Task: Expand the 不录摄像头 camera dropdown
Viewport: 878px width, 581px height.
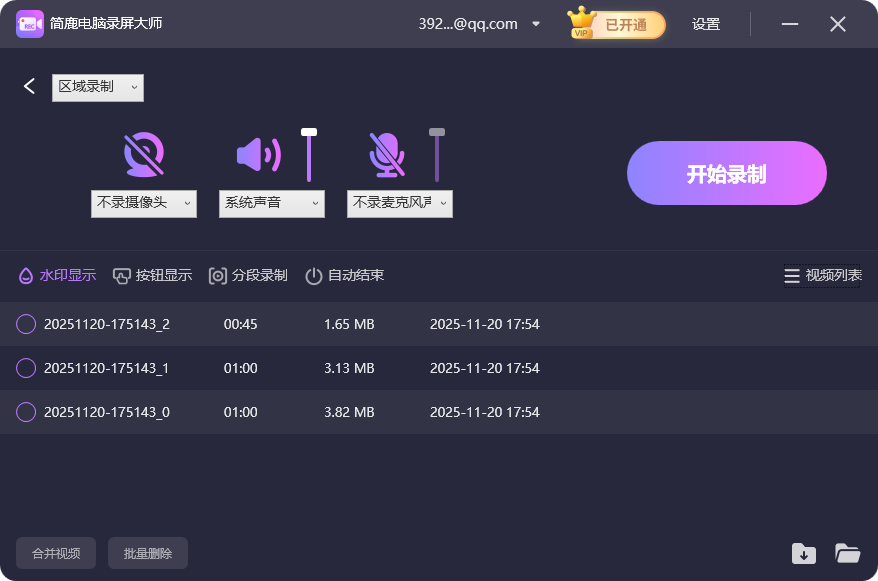Action: 143,203
